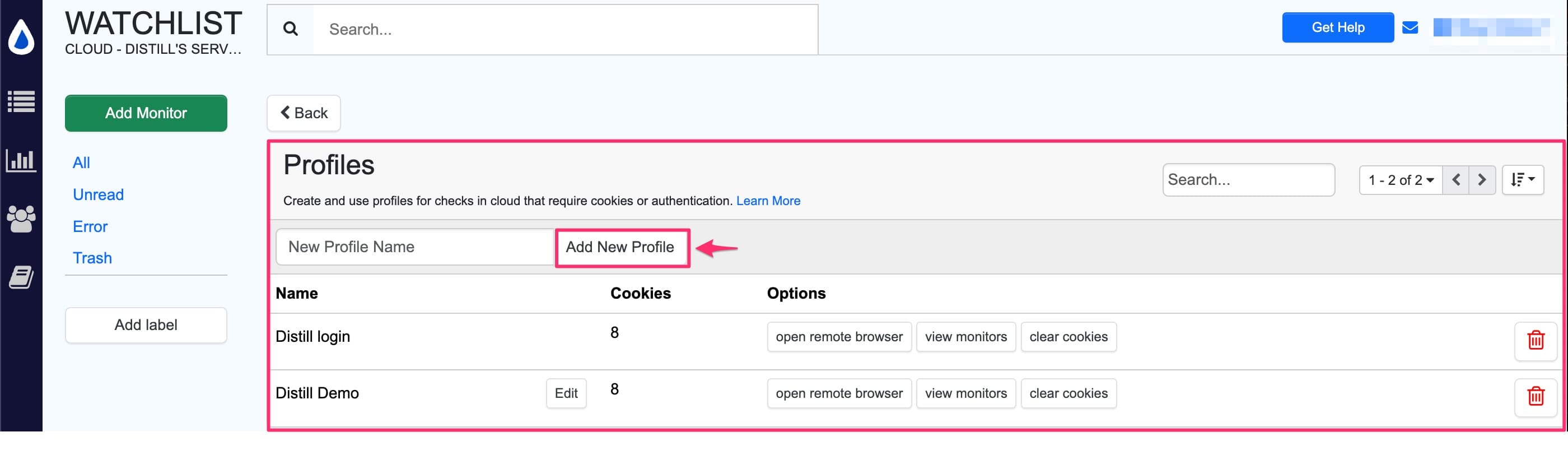Image resolution: width=1568 pixels, height=455 pixels.
Task: Open the "1 - 2 of 2" pagination dropdown
Action: tap(1400, 180)
